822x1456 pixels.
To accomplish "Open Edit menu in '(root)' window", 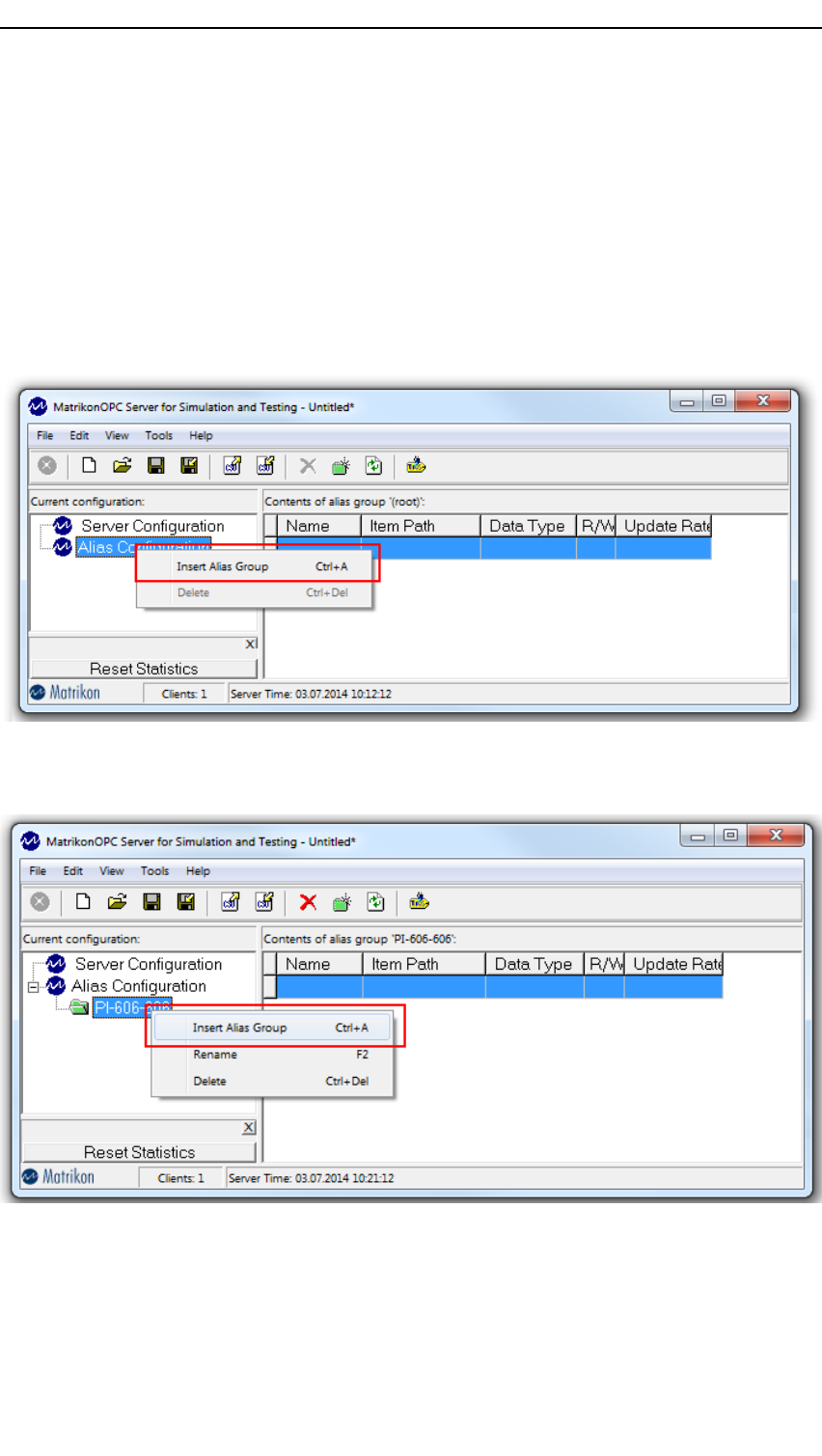I will (x=79, y=436).
